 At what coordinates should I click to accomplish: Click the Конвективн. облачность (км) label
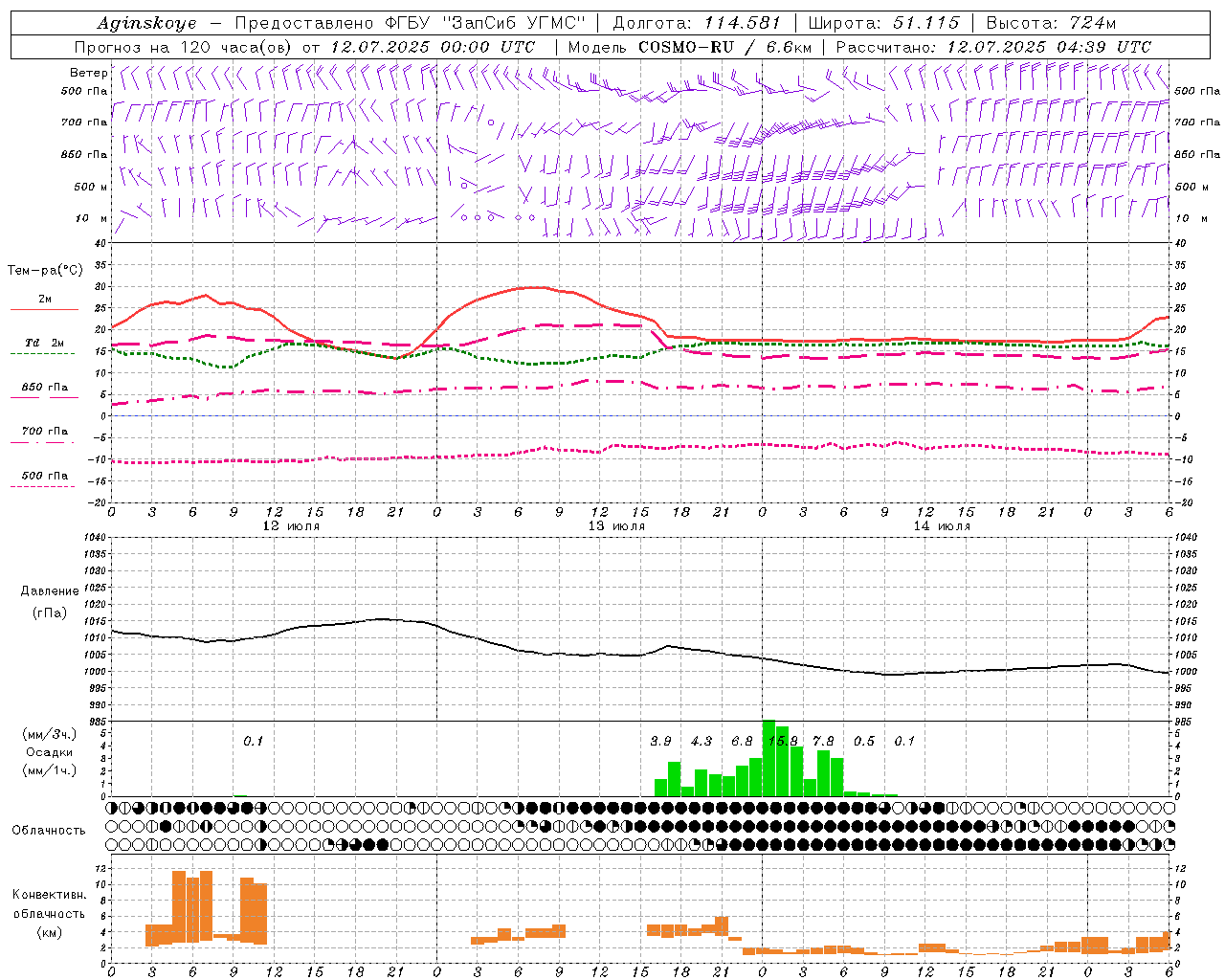[x=49, y=913]
